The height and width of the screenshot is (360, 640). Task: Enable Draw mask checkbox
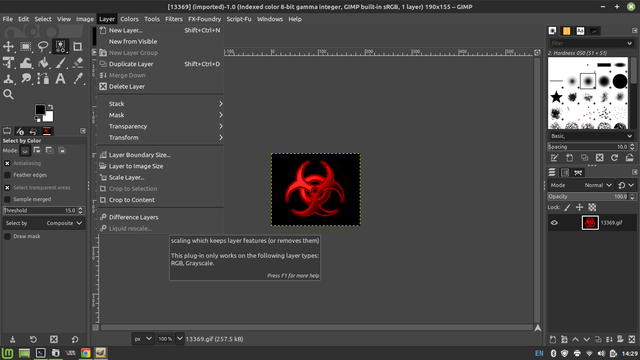click(x=7, y=236)
